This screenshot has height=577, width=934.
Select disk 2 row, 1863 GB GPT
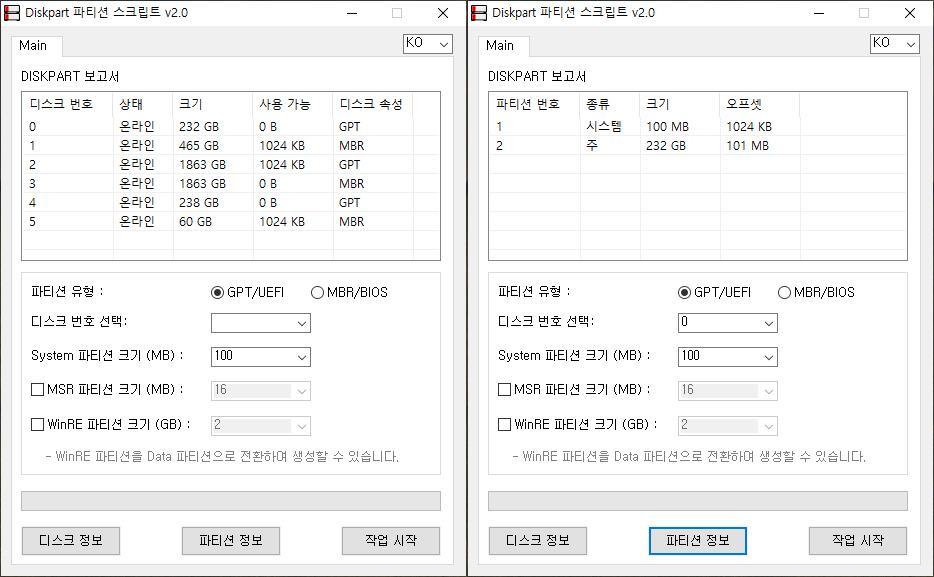coord(231,165)
